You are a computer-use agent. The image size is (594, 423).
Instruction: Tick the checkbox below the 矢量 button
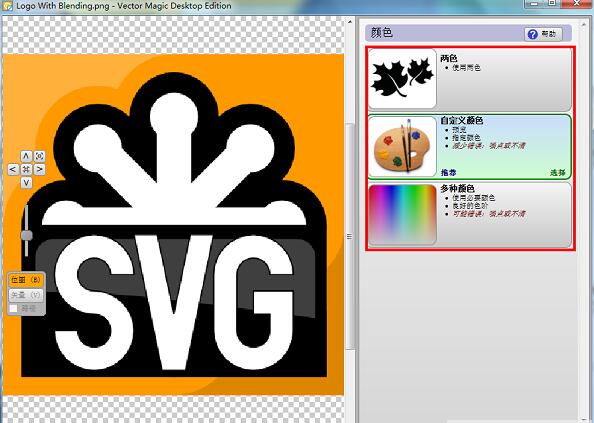[x=14, y=308]
